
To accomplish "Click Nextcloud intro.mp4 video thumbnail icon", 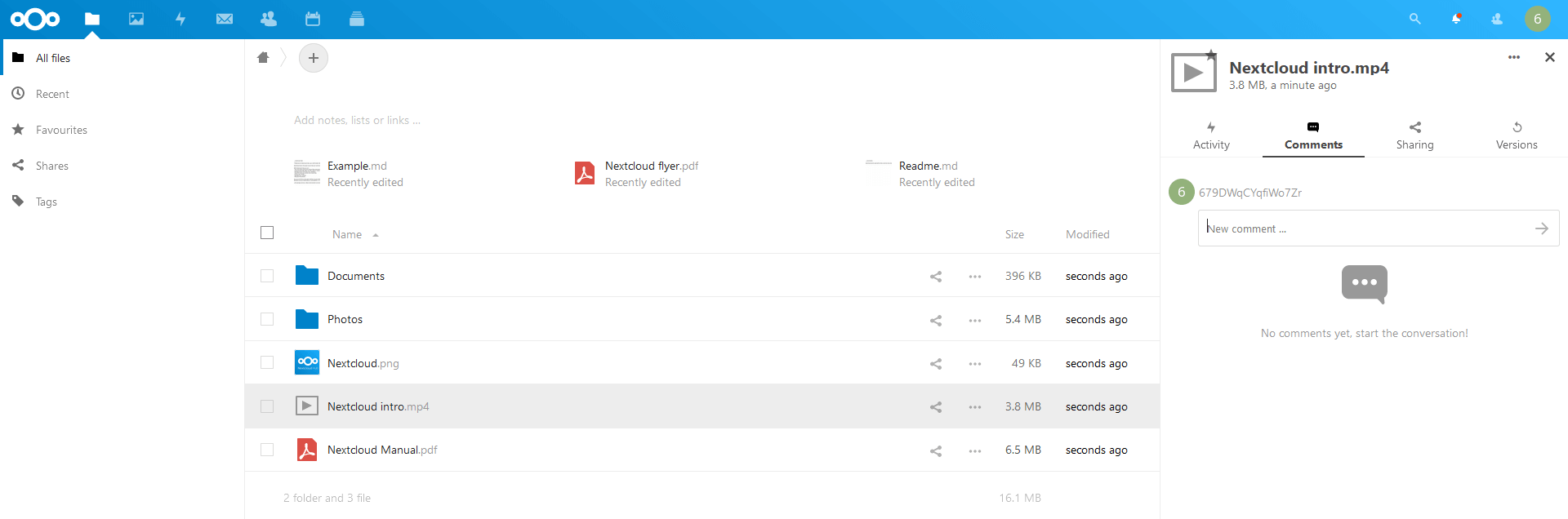I will [x=307, y=406].
